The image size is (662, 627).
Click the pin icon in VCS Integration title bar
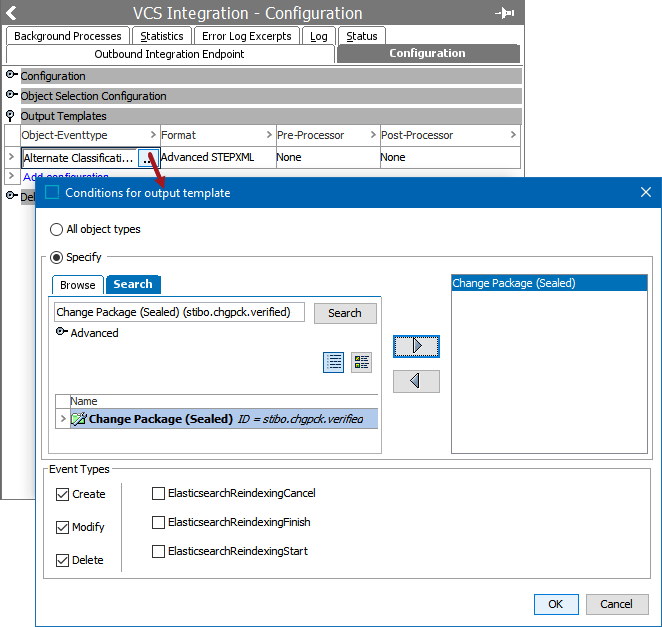click(504, 13)
